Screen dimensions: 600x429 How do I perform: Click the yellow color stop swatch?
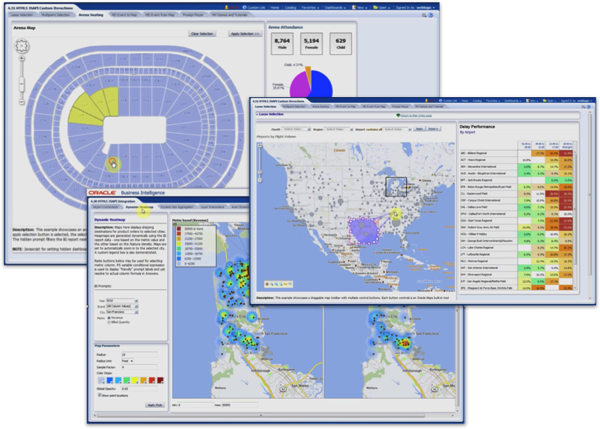[x=135, y=380]
